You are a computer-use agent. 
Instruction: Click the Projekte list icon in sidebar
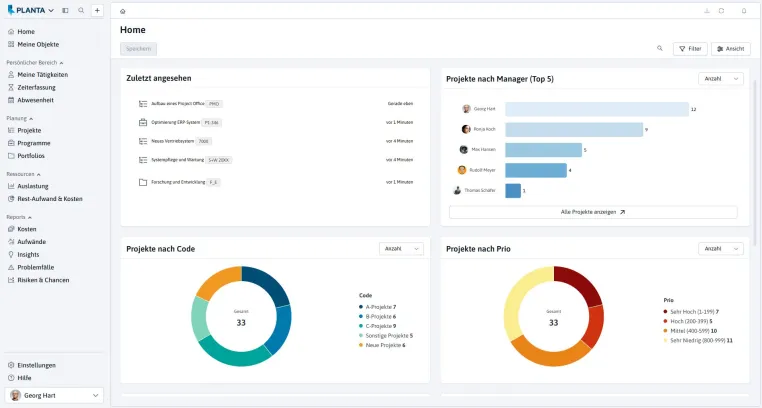[11, 131]
